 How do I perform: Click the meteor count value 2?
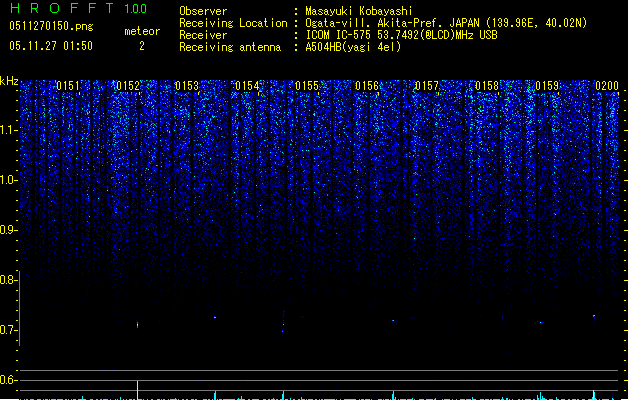coord(142,46)
